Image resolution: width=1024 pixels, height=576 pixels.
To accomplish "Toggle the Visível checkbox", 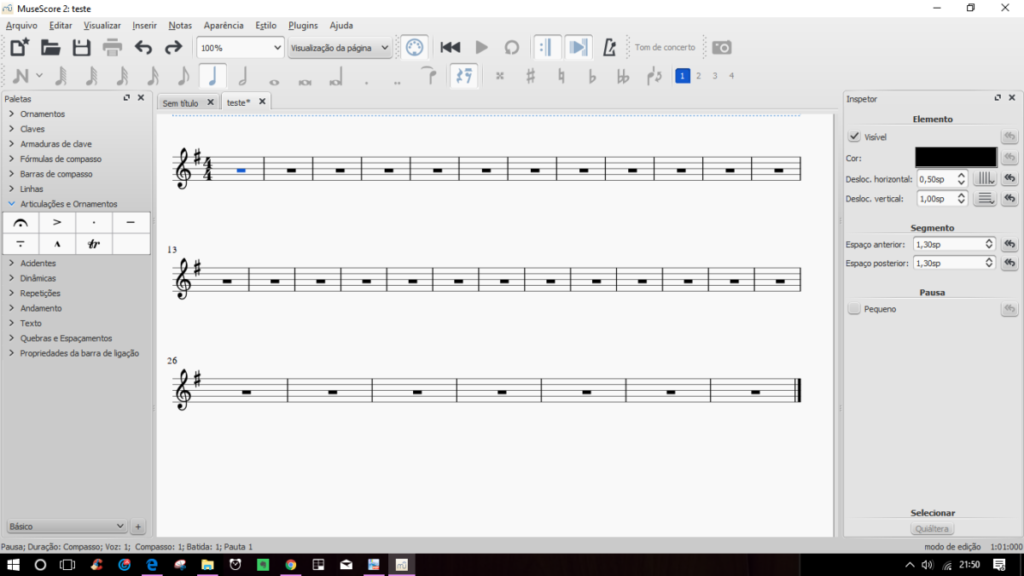I will [854, 137].
